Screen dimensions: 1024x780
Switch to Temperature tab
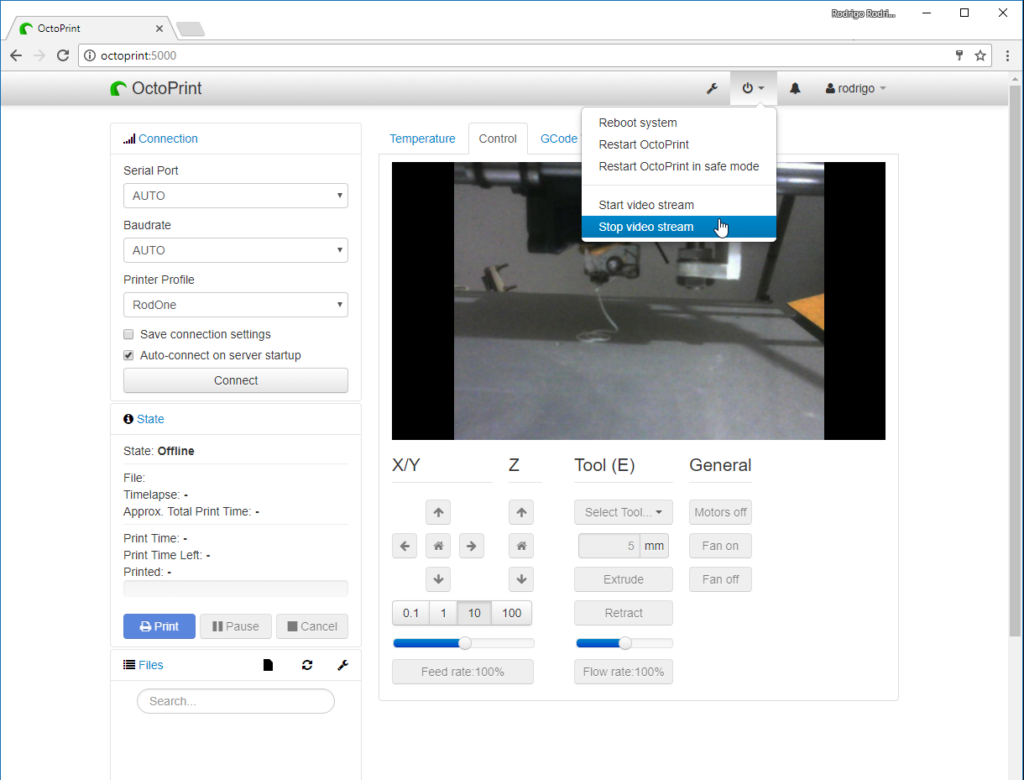[423, 138]
